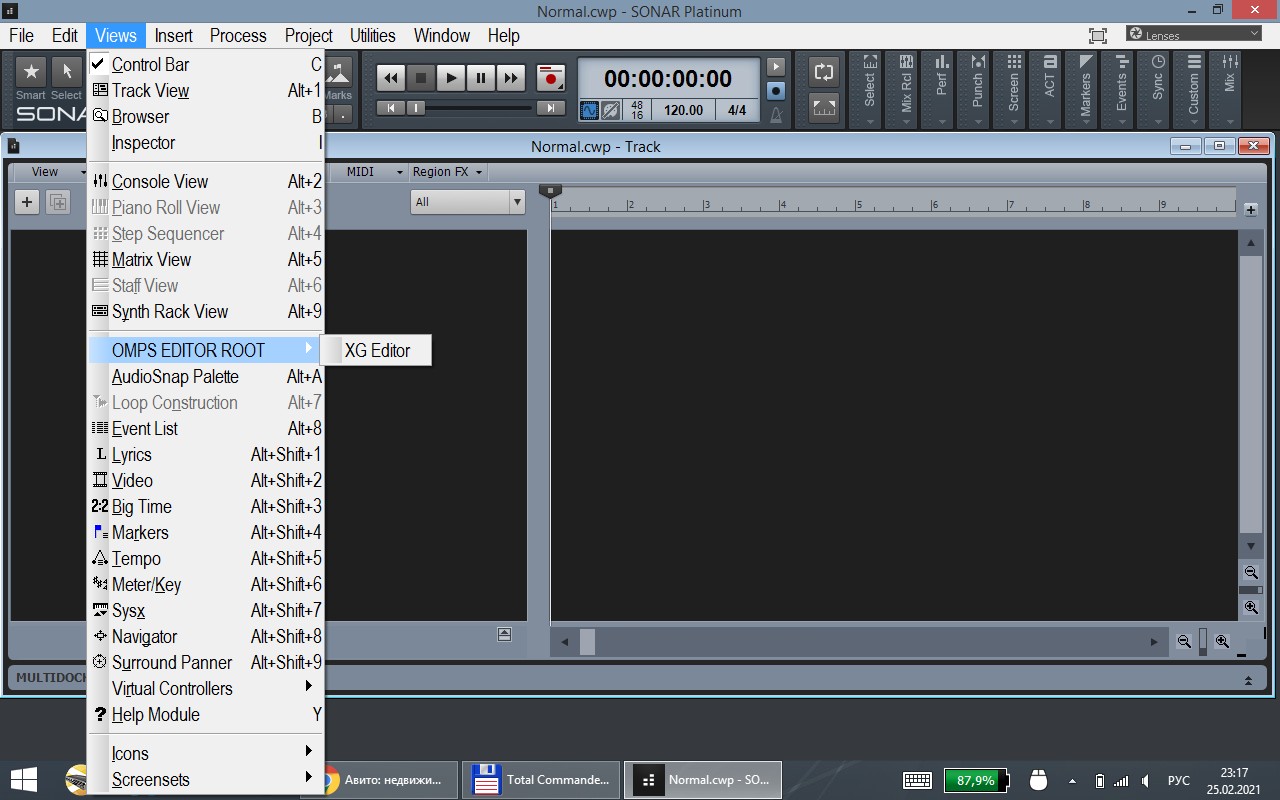1280x800 pixels.
Task: Open the Lenses dropdown
Action: pos(1194,34)
